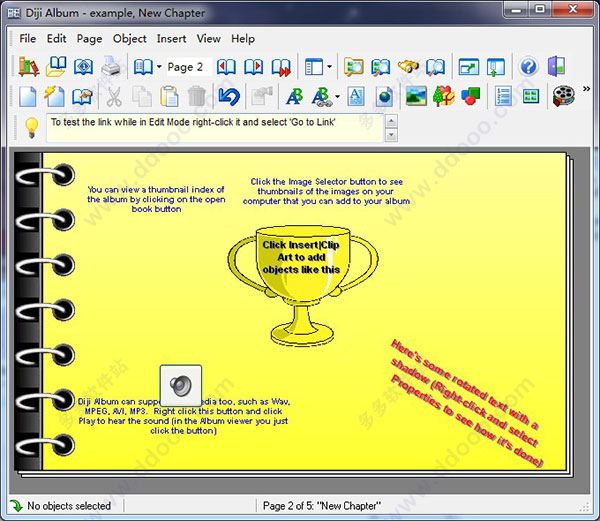The image size is (600, 521).
Task: Select the gold trophy clip art
Action: pos(302,285)
